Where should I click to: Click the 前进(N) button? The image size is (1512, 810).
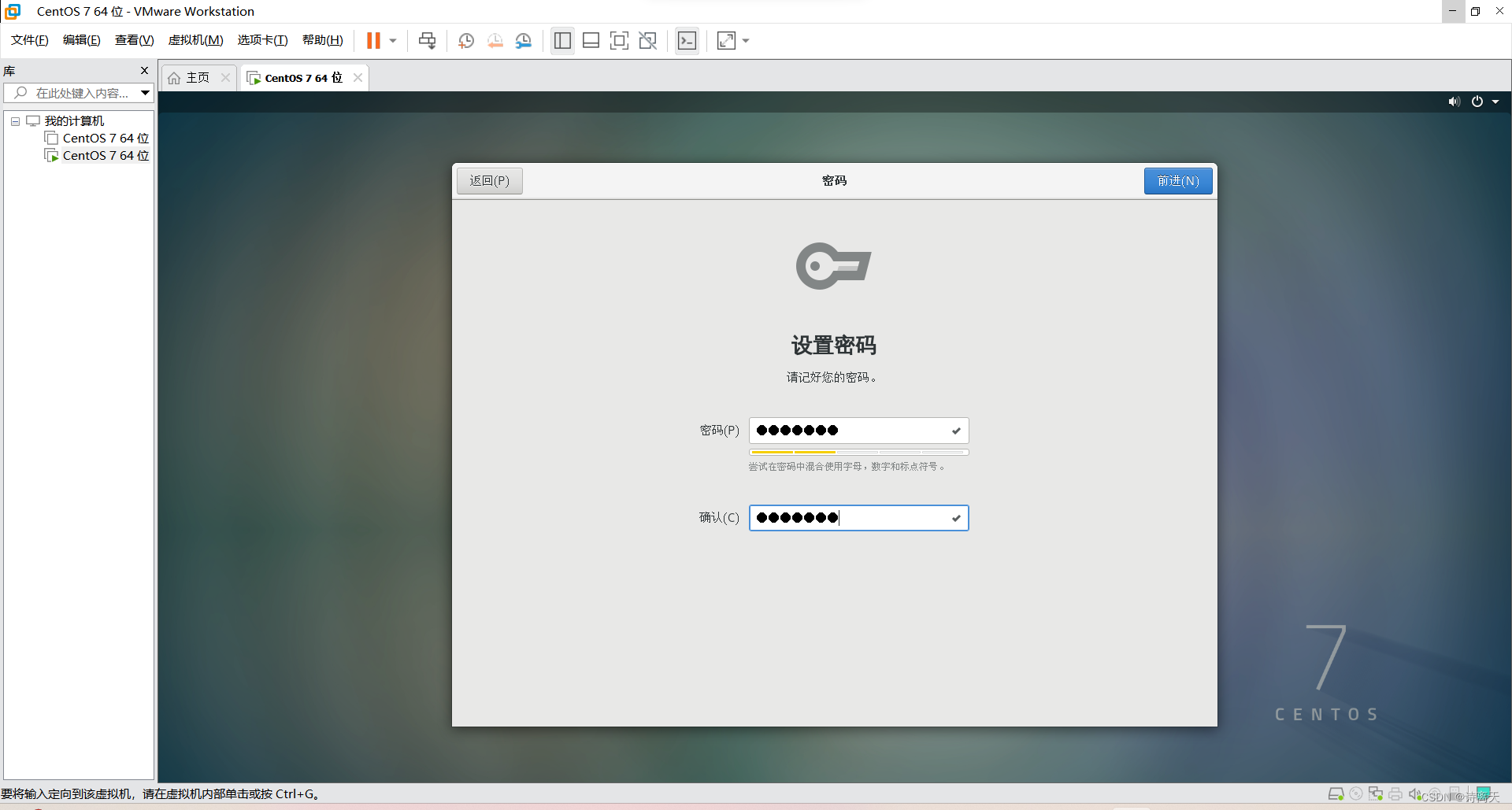pyautogui.click(x=1178, y=181)
